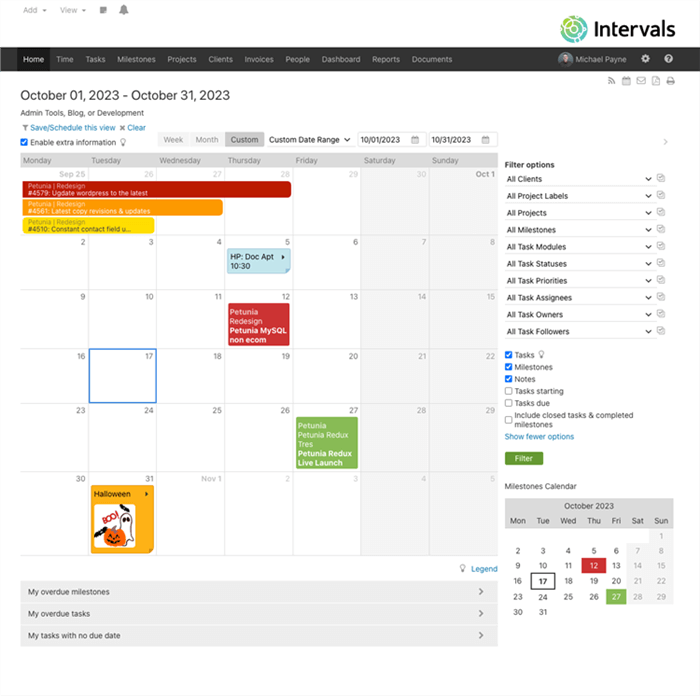Go to the Reports tab
700x696 pixels.
click(x=386, y=59)
